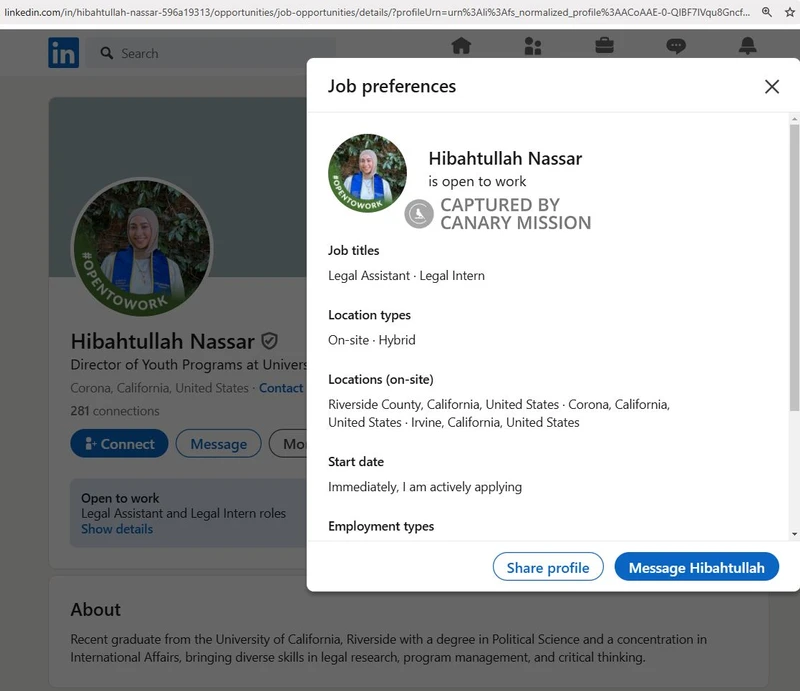Click the browser address bar URL
800x691 pixels.
[x=378, y=12]
